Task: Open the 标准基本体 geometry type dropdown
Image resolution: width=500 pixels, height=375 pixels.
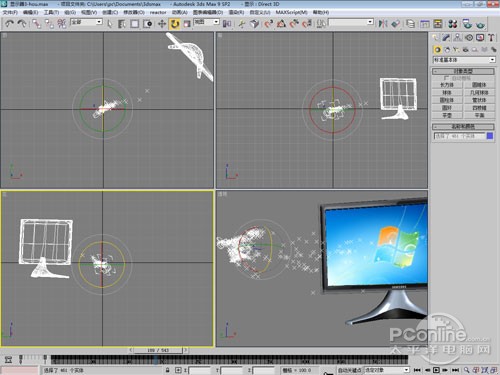Action: click(464, 60)
